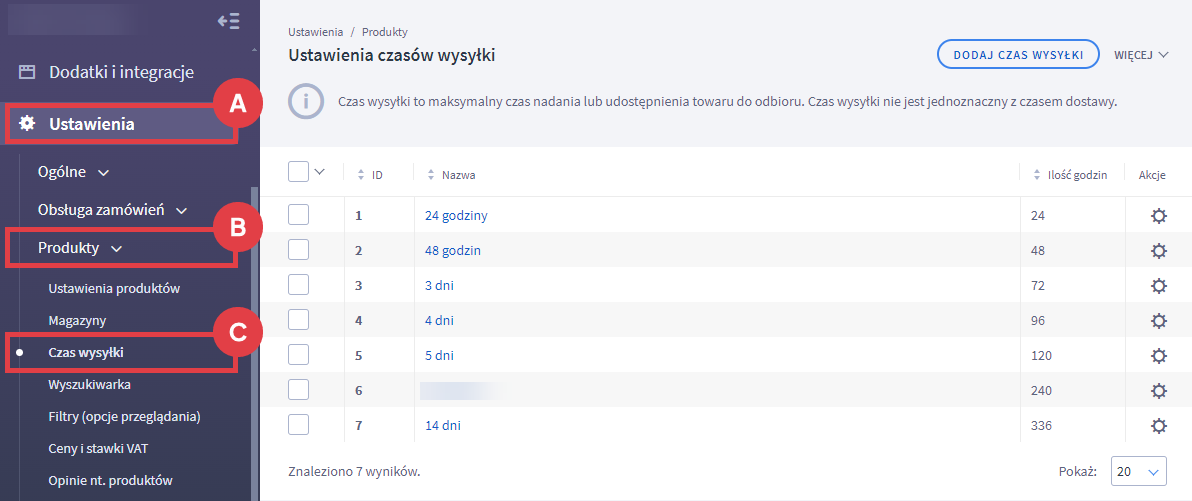Tick the checkbox for row ID 6
Image resolution: width=1192 pixels, height=501 pixels.
pyautogui.click(x=299, y=390)
